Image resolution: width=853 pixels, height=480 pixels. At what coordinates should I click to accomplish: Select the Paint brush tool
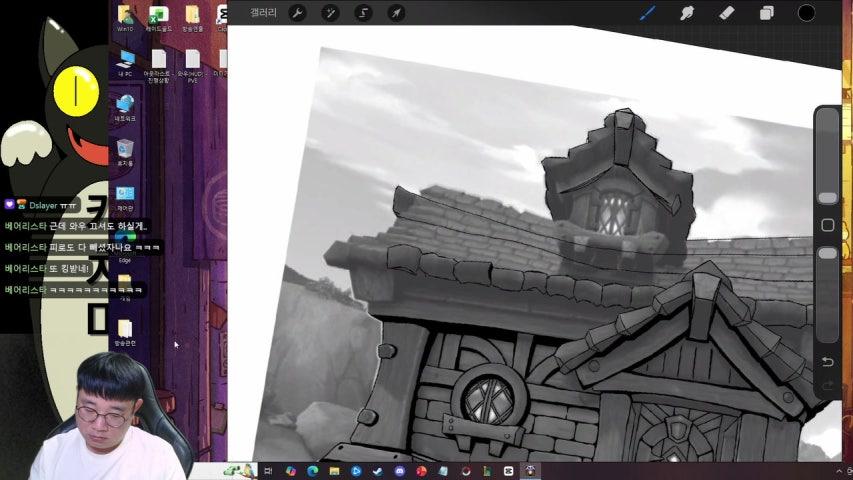647,13
